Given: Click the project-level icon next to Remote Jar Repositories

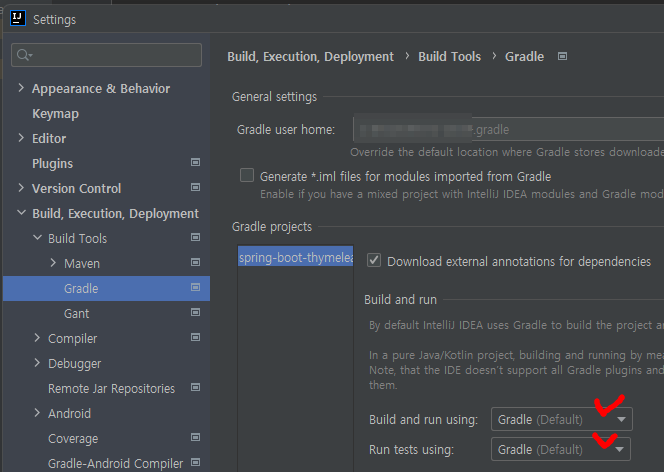Looking at the screenshot, I should click(x=195, y=387).
